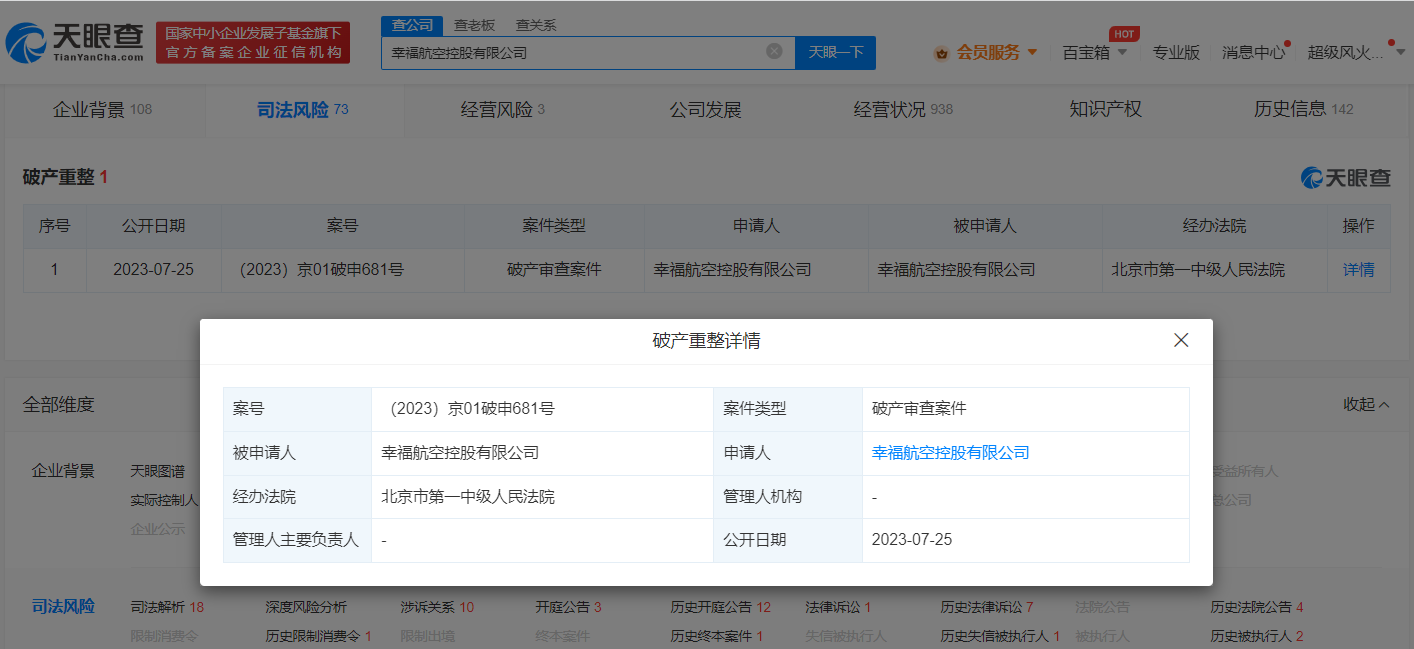Clear the search box with X icon
1414x649 pixels.
point(774,52)
